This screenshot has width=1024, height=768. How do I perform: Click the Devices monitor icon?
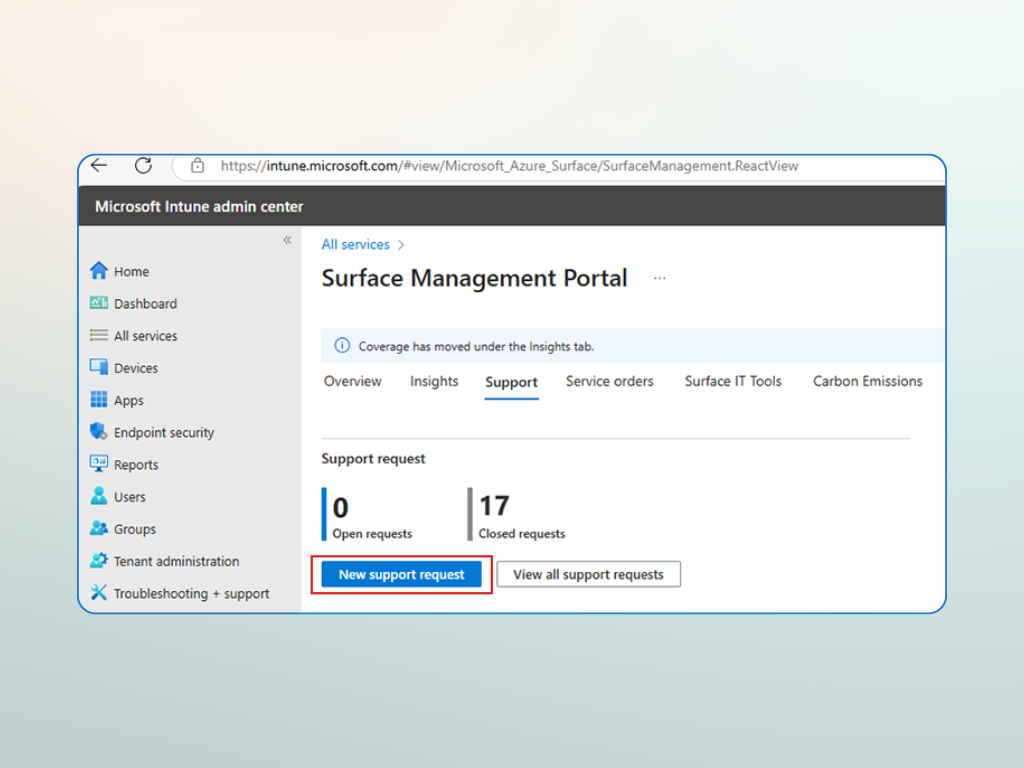click(99, 367)
